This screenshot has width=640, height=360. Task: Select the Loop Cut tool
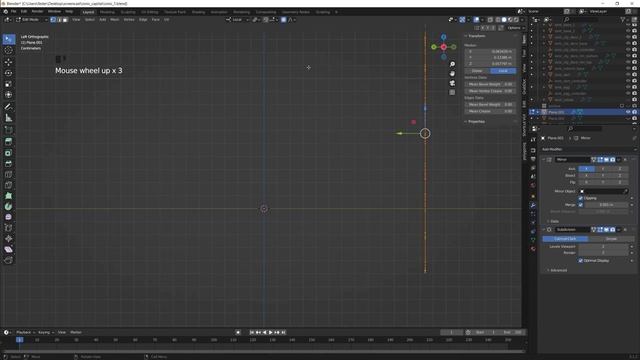9,175
